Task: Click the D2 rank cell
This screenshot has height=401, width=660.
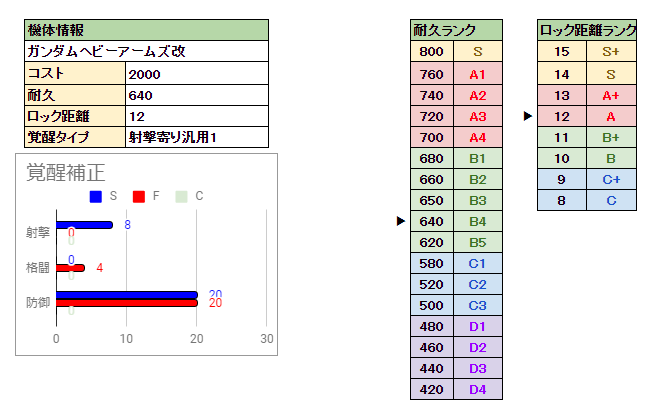Action: [x=478, y=348]
